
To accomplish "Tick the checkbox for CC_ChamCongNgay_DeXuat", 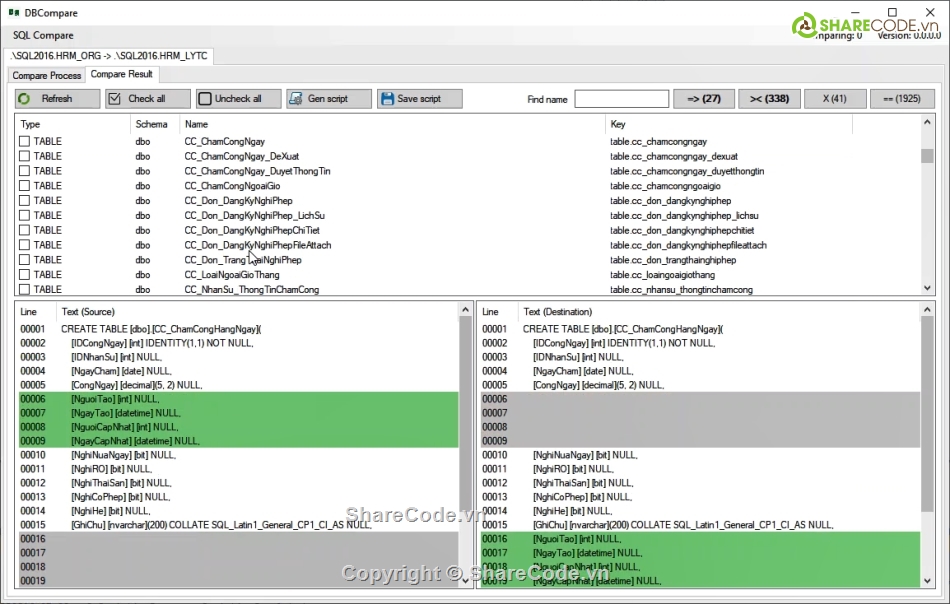I will 24,156.
